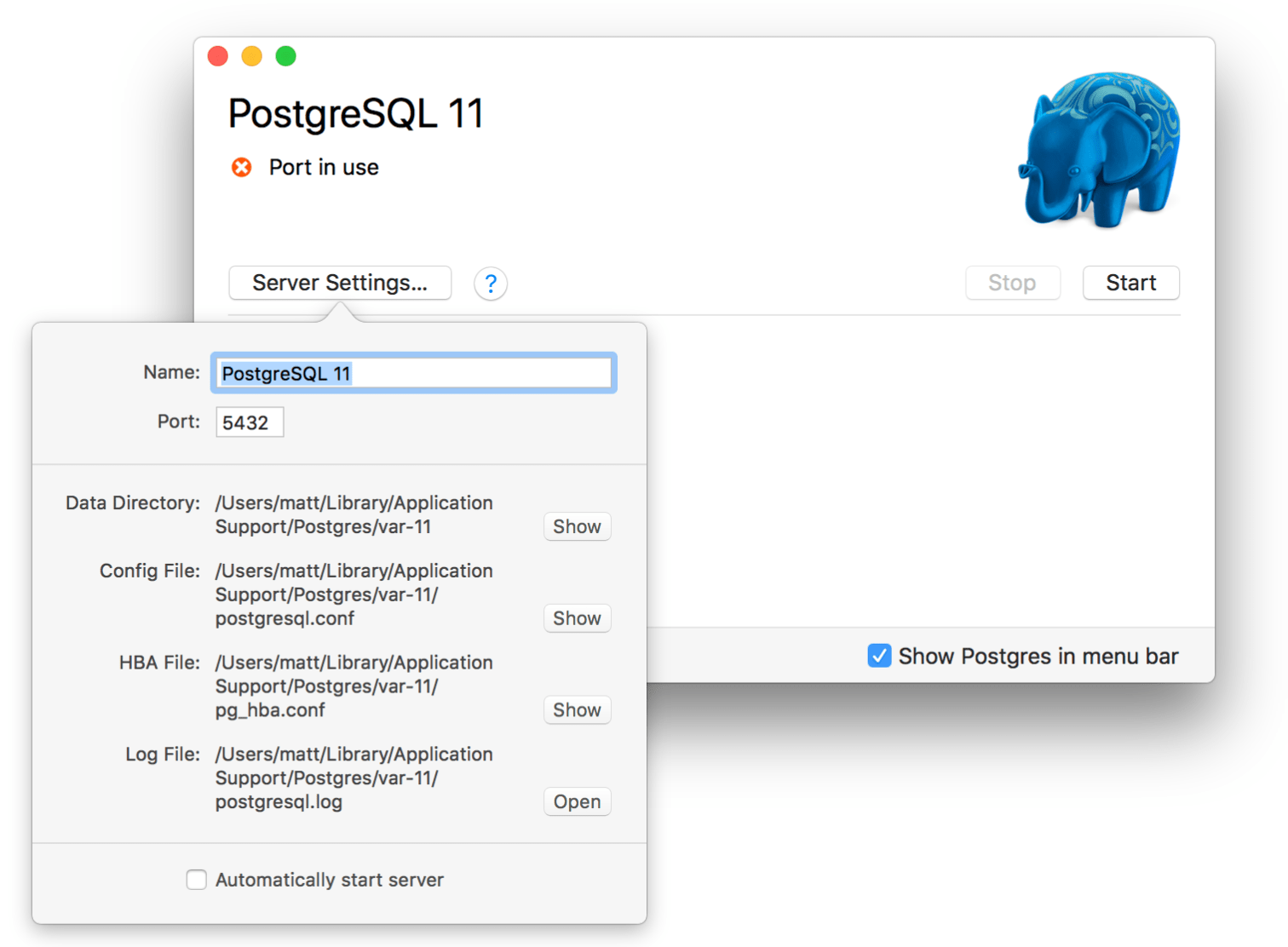This screenshot has height=947, width=1288.
Task: Open the help question mark bubble
Action: pyautogui.click(x=491, y=284)
